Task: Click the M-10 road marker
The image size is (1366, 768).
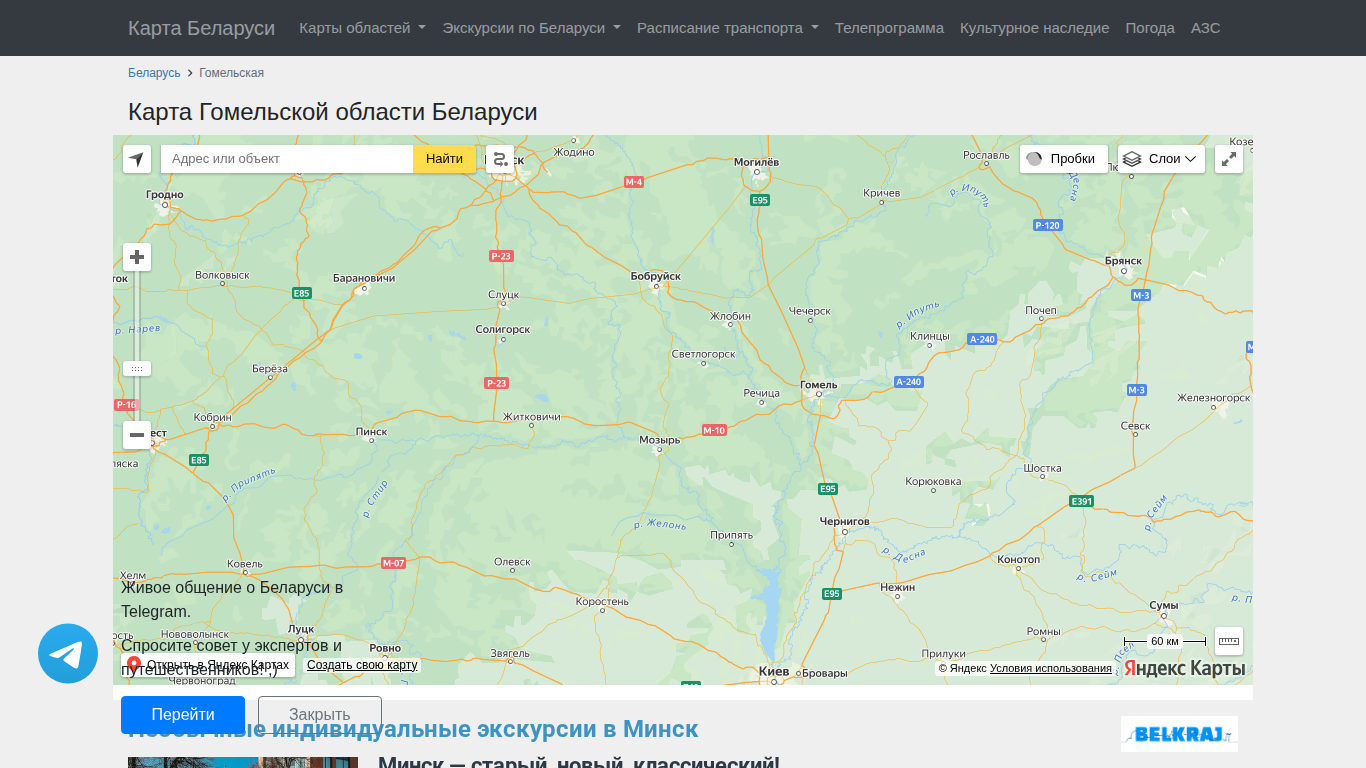Action: (714, 430)
